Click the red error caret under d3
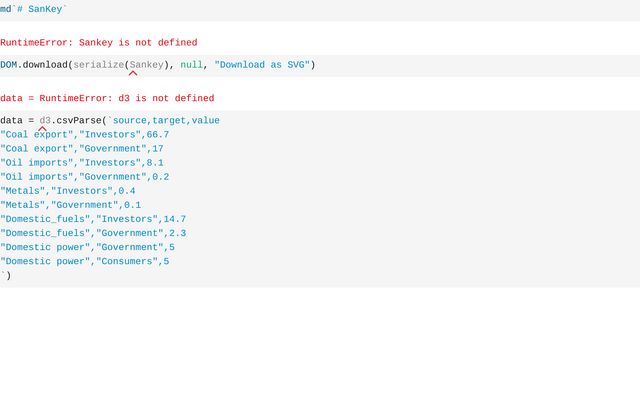Viewport: 640px width, 400px height. [43, 129]
